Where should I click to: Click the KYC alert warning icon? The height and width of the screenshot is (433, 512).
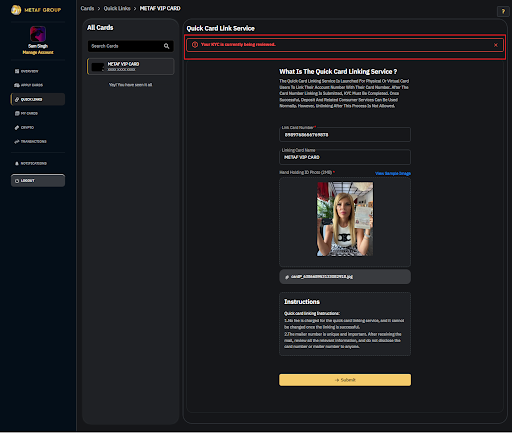tap(195, 44)
